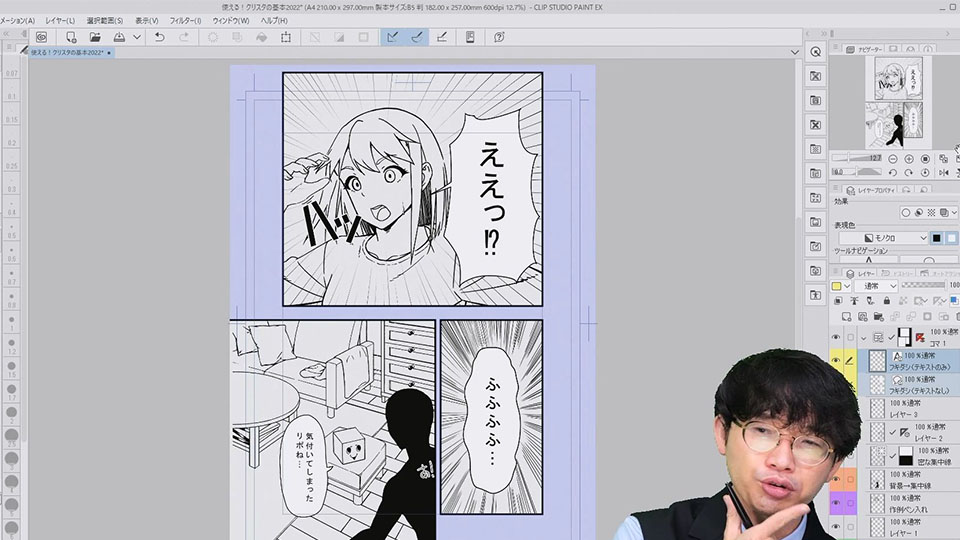Toggle Clip to Layer Below icon

pos(838,301)
